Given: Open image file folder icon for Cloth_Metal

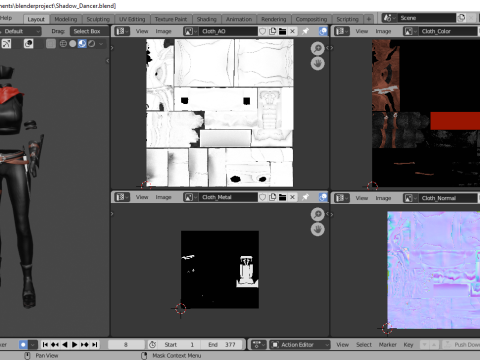Looking at the screenshot, I should click(282, 197).
